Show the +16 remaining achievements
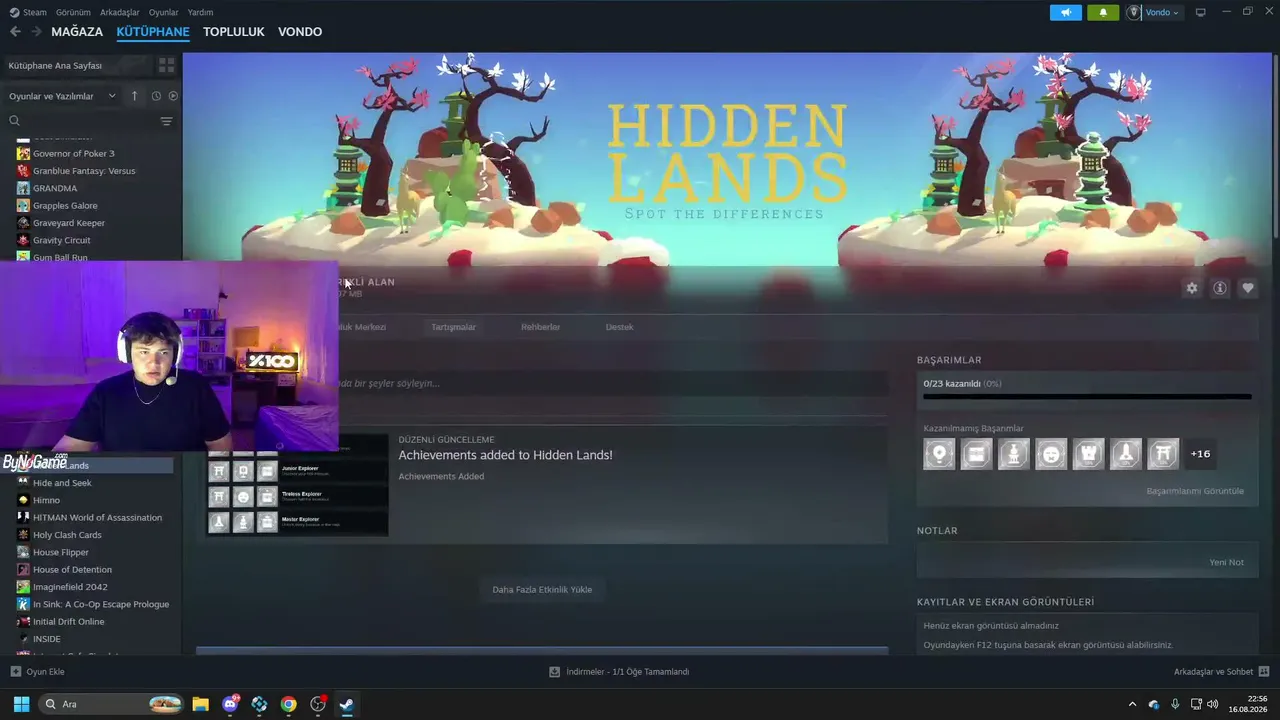The width and height of the screenshot is (1280, 720). pyautogui.click(x=1200, y=454)
